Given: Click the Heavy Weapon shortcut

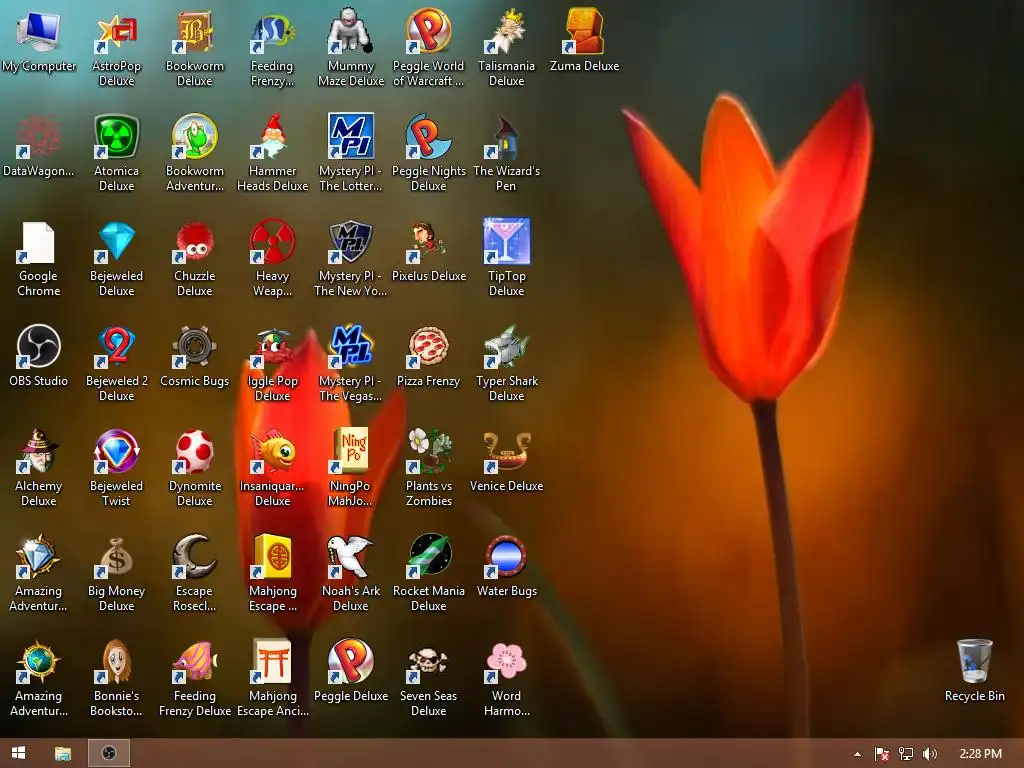Looking at the screenshot, I should [x=272, y=242].
